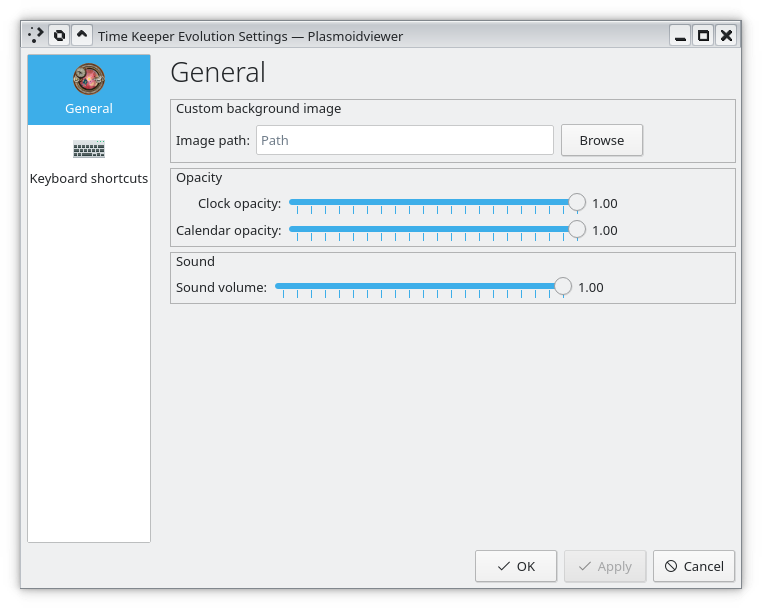Close the window with the X button
The width and height of the screenshot is (762, 609).
pos(726,35)
